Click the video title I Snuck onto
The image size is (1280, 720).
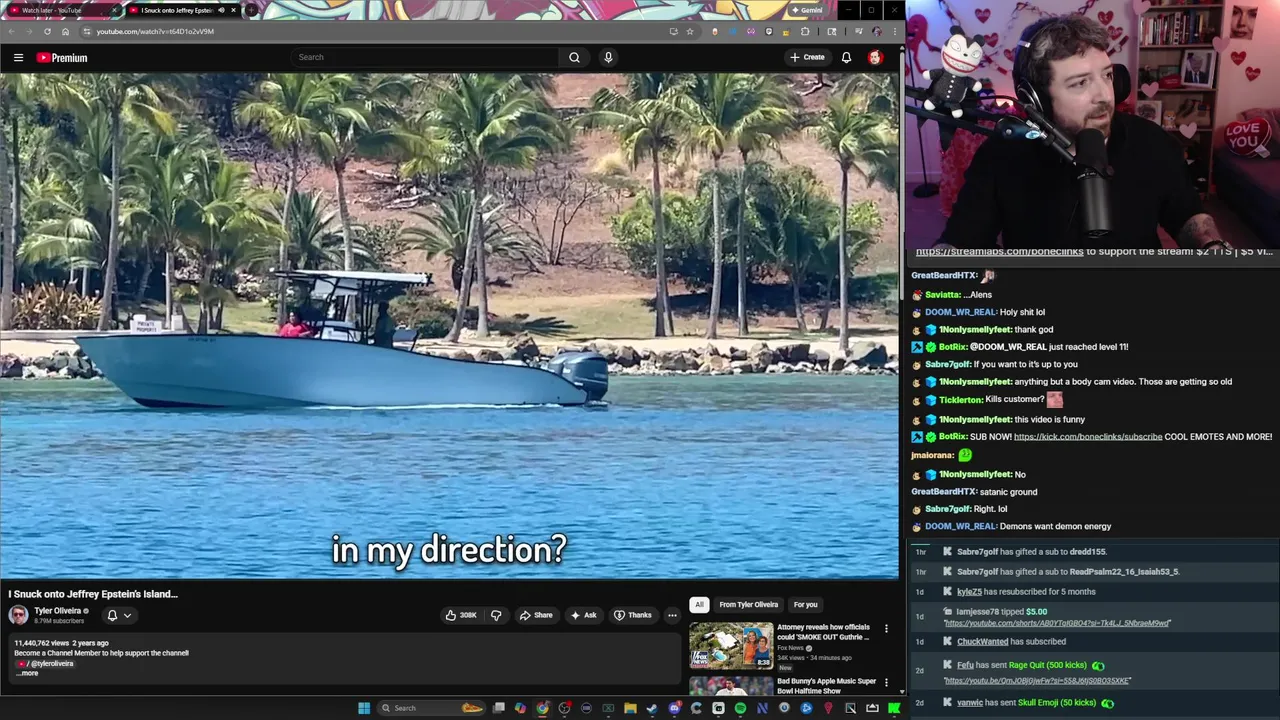93,594
